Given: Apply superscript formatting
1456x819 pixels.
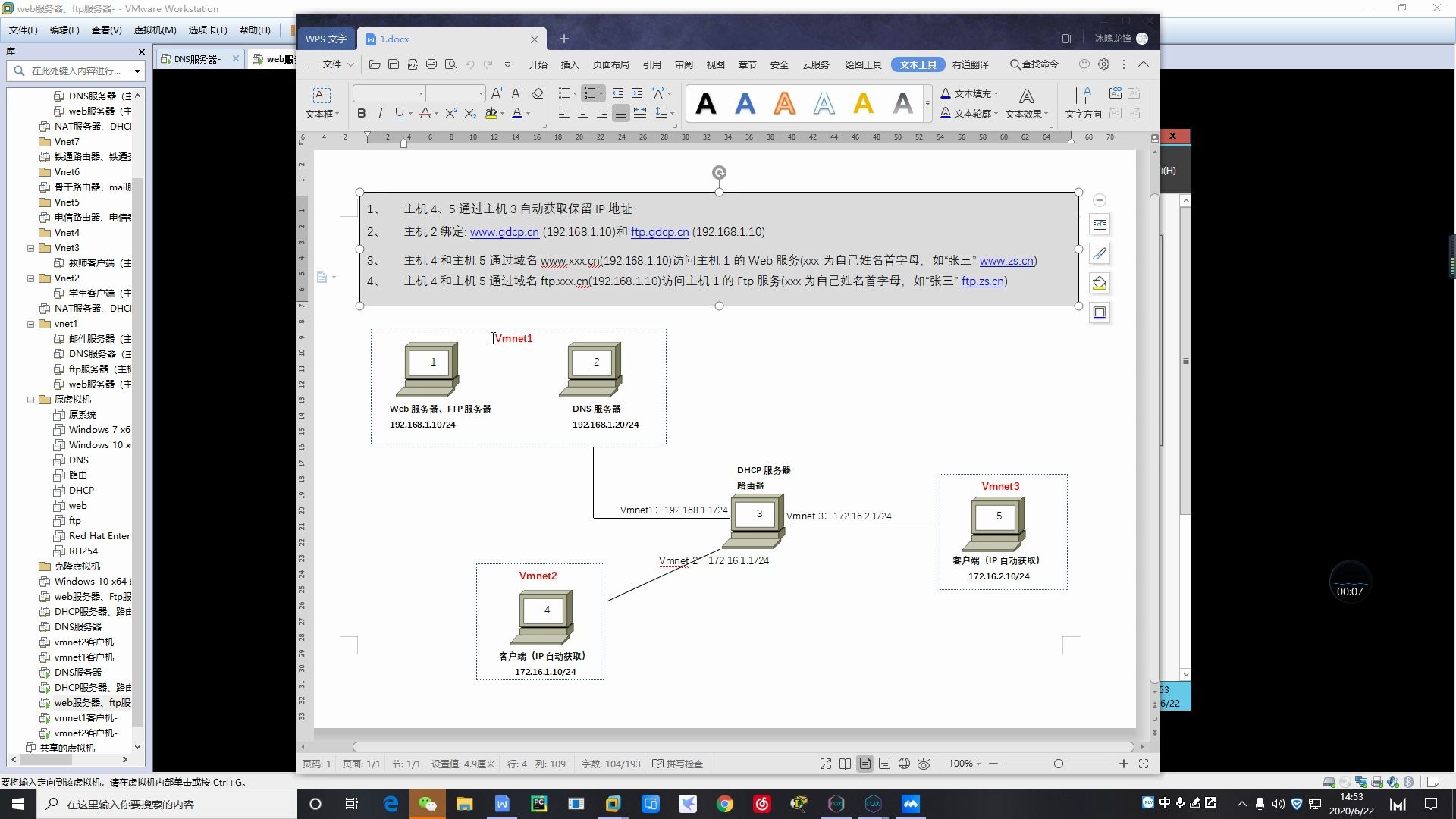Looking at the screenshot, I should pyautogui.click(x=451, y=113).
